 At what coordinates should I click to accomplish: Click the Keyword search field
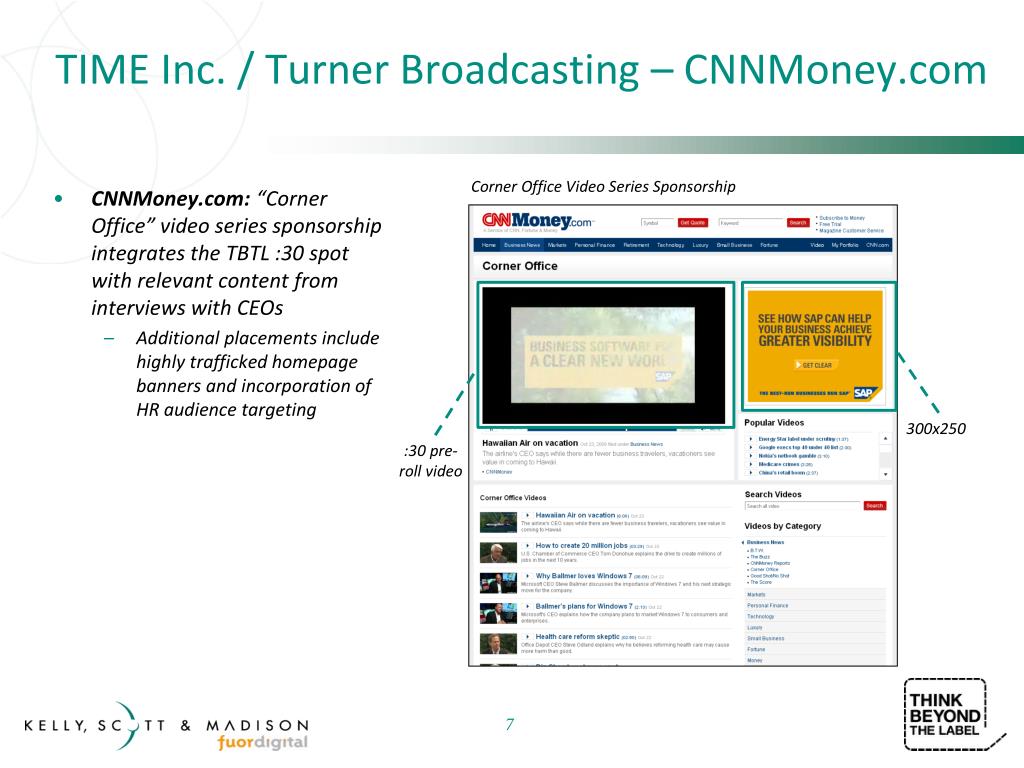[x=750, y=223]
